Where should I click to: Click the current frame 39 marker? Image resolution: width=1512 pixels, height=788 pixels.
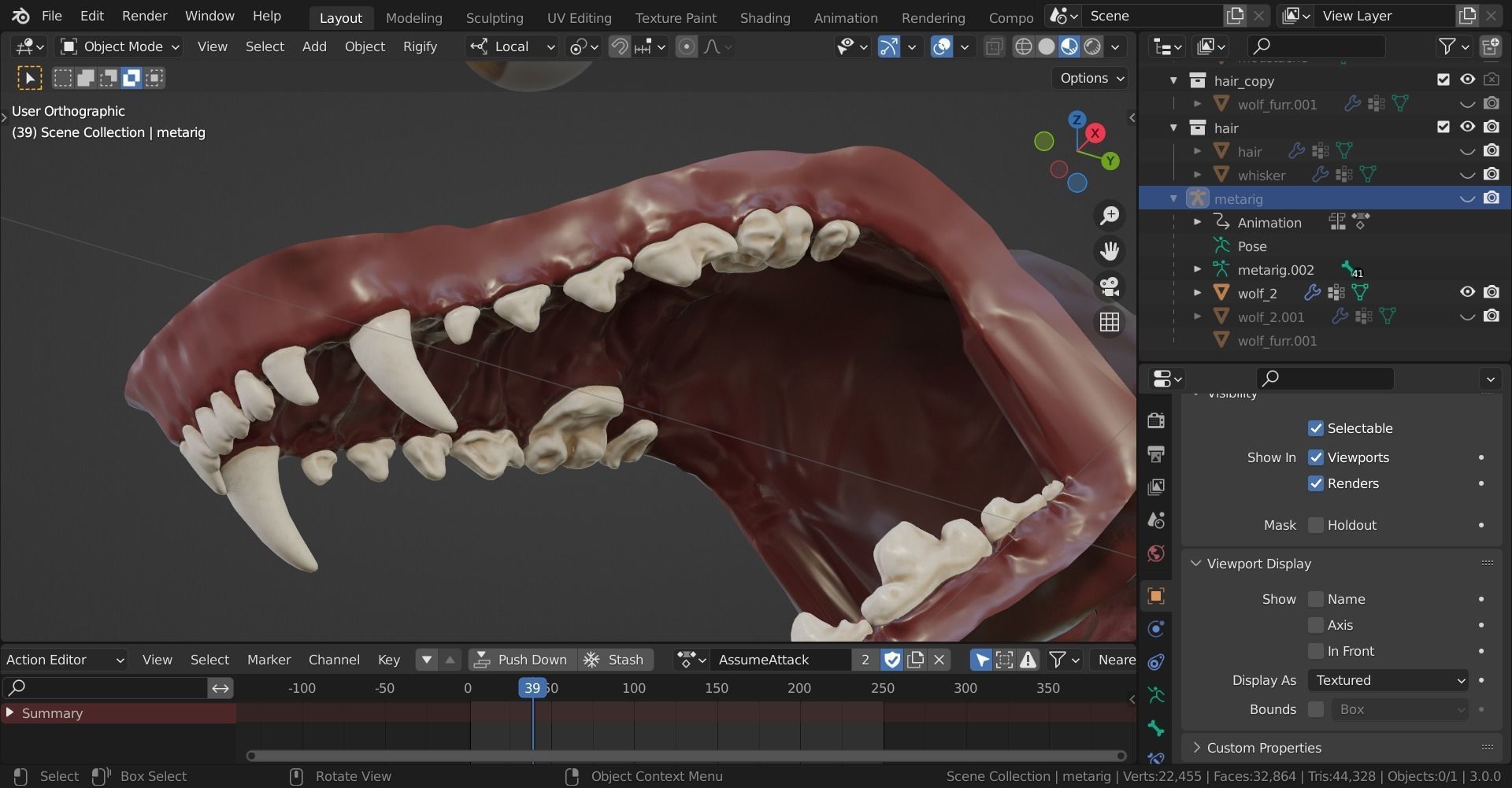tap(532, 688)
